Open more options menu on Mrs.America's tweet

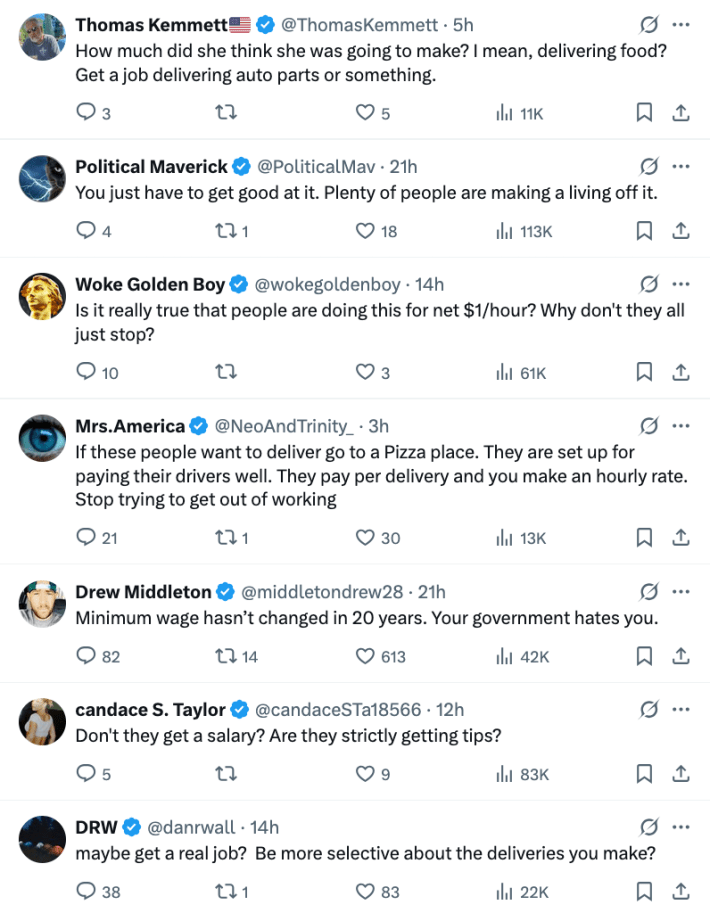pos(681,426)
